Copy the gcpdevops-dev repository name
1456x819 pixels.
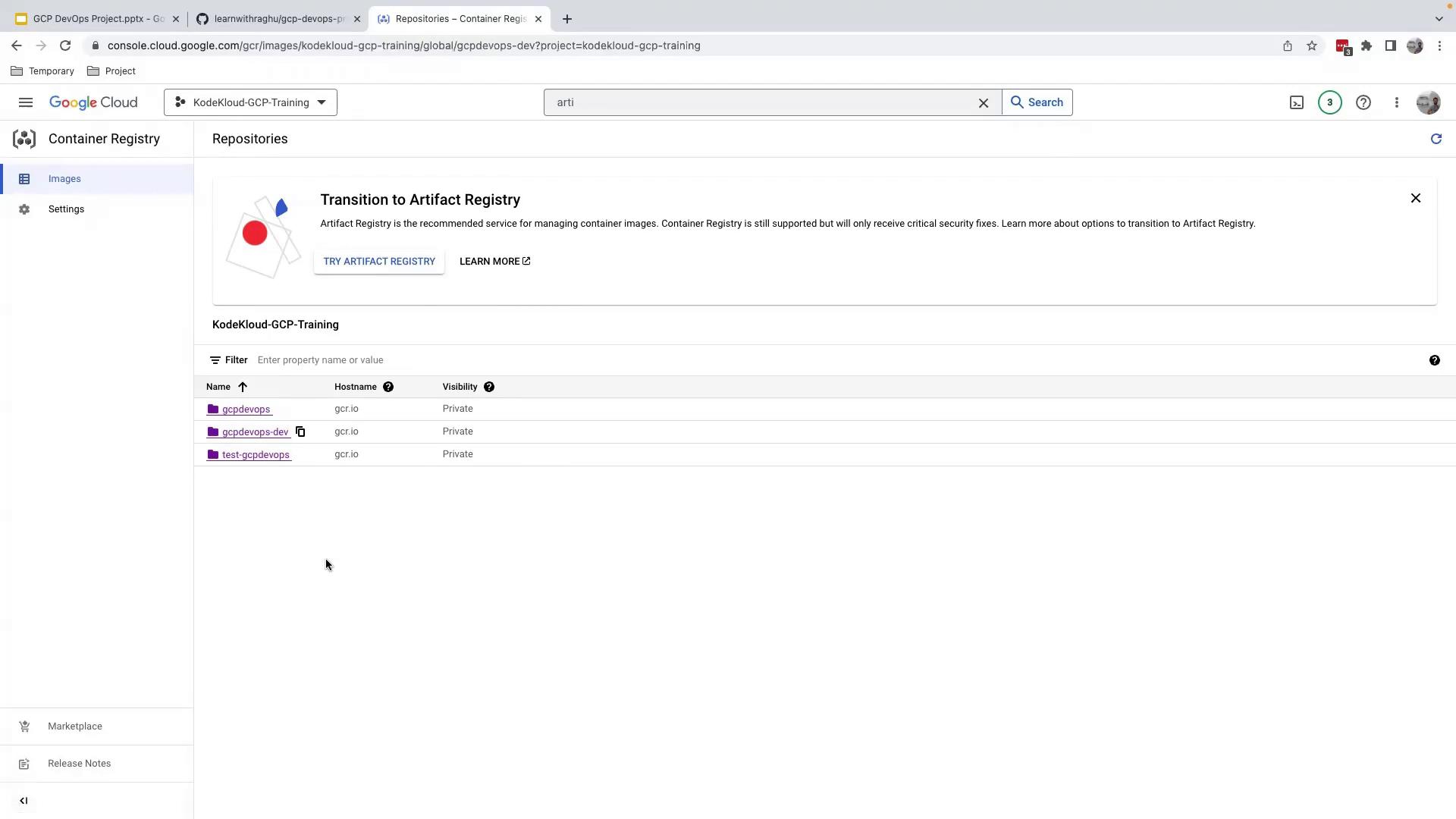tap(300, 432)
